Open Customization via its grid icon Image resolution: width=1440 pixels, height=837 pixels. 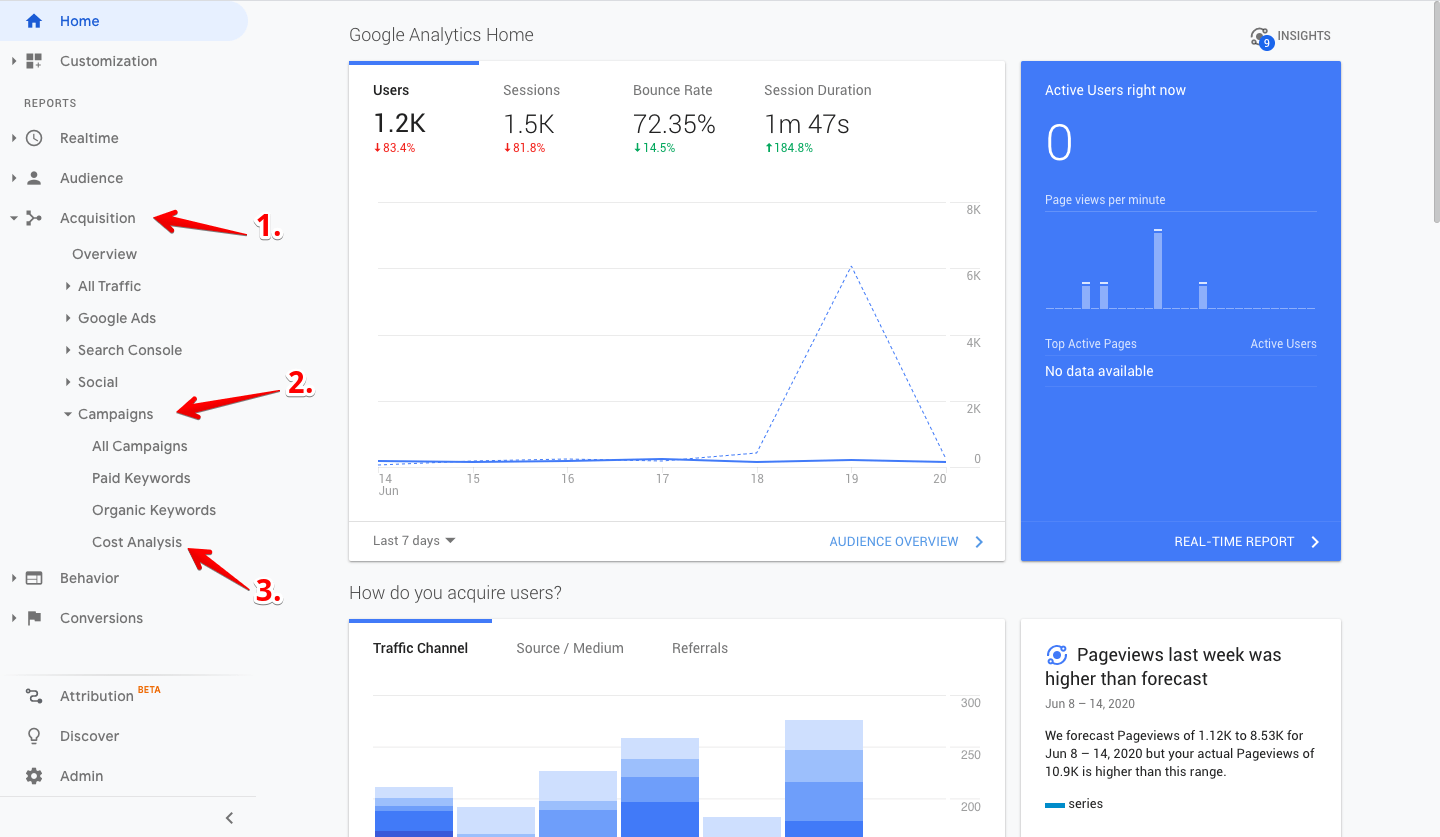(33, 61)
